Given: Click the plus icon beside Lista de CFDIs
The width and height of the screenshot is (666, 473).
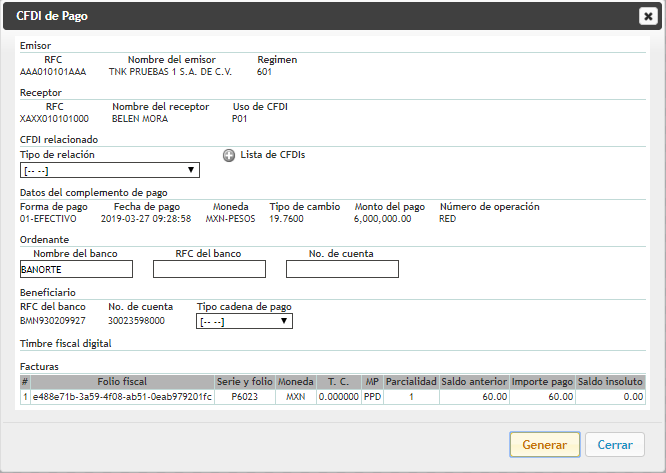Looking at the screenshot, I should coord(229,155).
